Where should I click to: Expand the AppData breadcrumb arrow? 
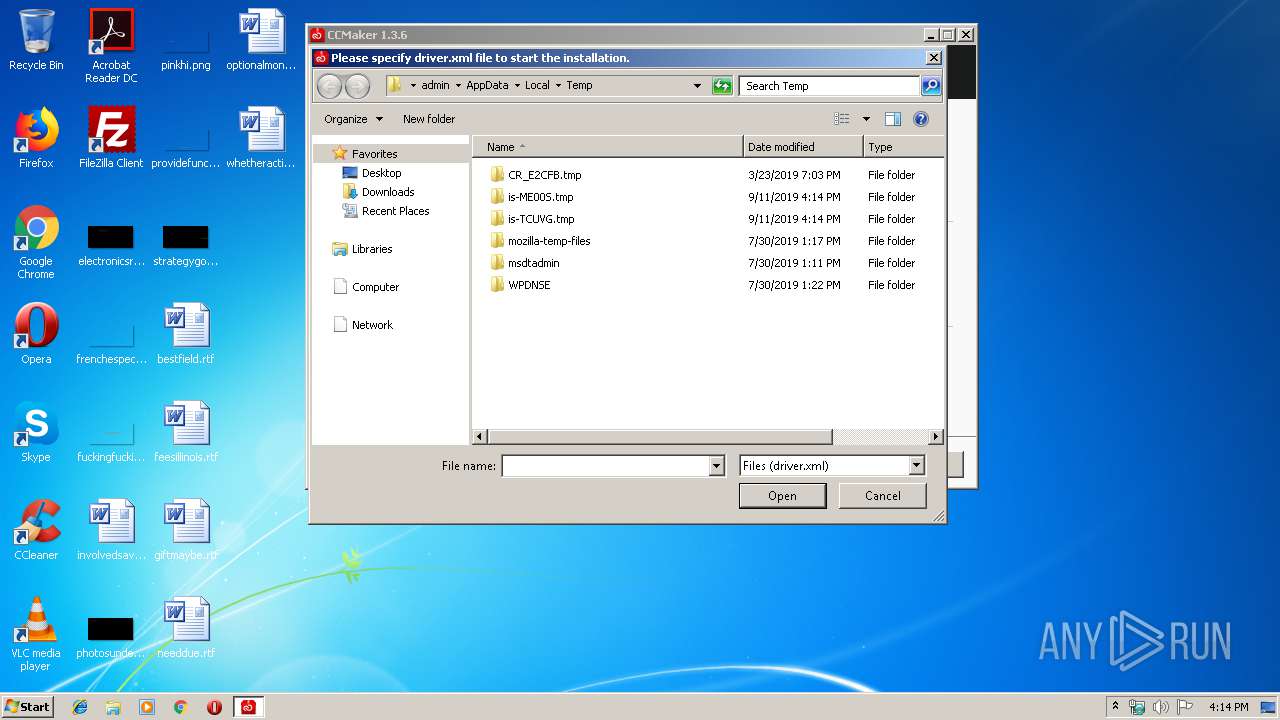(516, 86)
